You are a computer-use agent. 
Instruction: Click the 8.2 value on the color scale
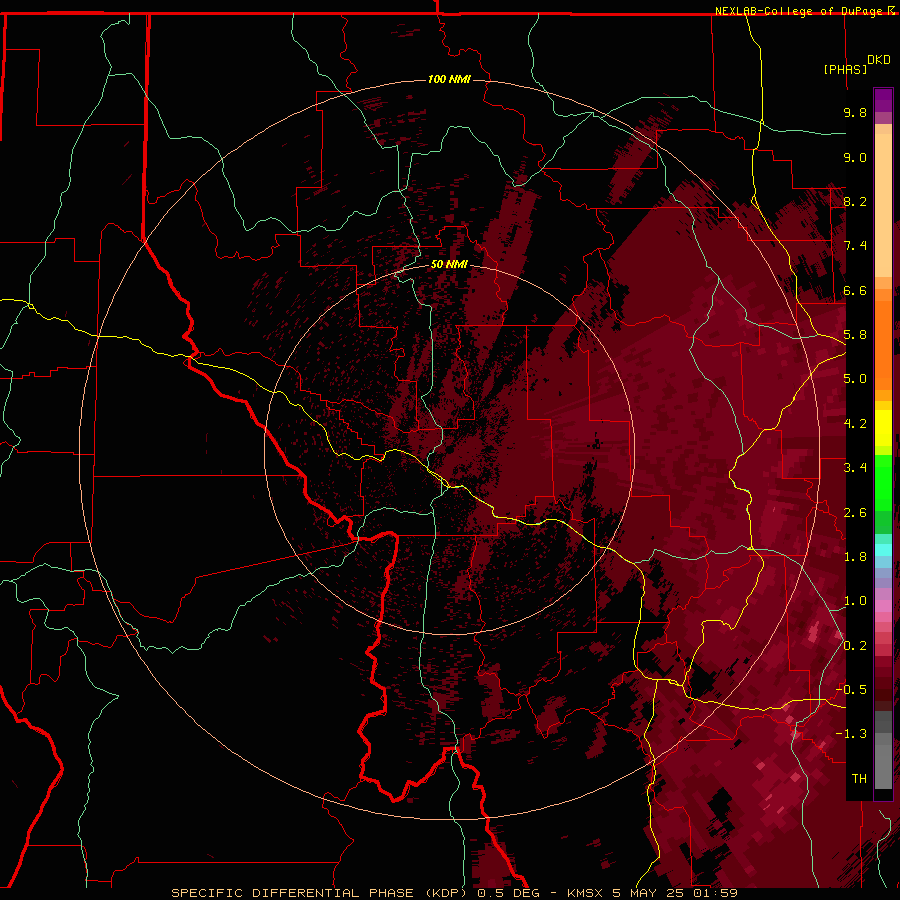(855, 201)
